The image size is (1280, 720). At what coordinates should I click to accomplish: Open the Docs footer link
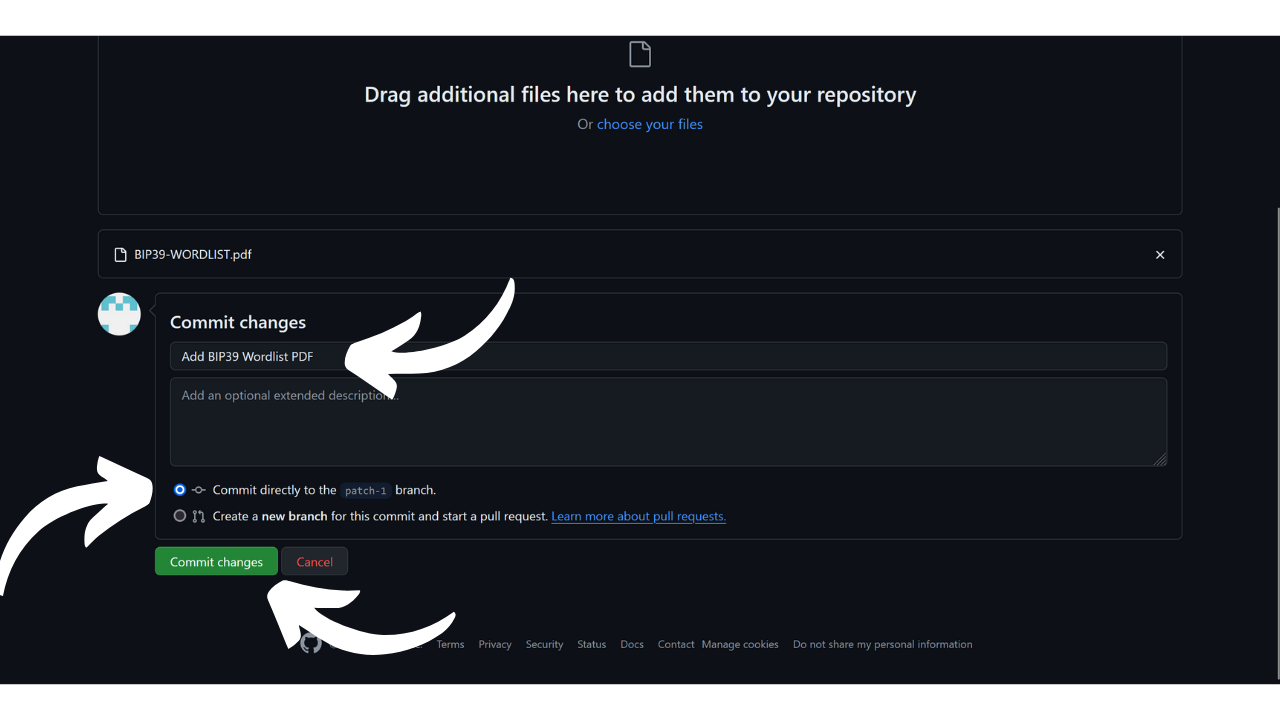[632, 644]
